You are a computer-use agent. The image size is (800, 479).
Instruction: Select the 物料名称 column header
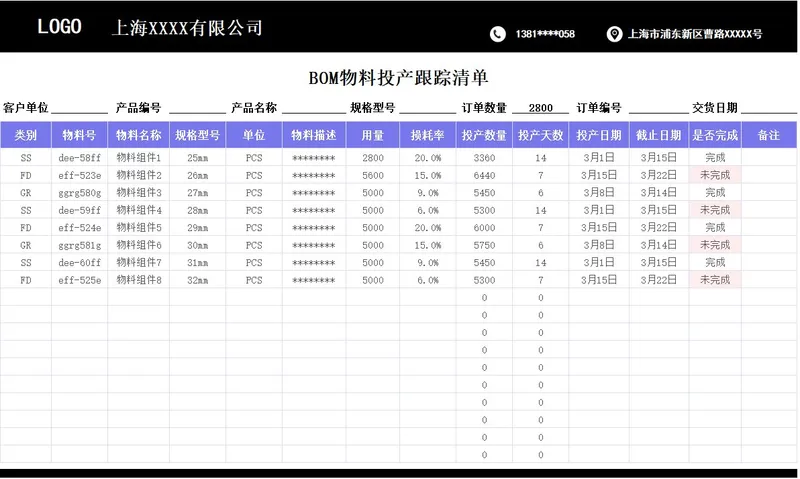pyautogui.click(x=138, y=135)
